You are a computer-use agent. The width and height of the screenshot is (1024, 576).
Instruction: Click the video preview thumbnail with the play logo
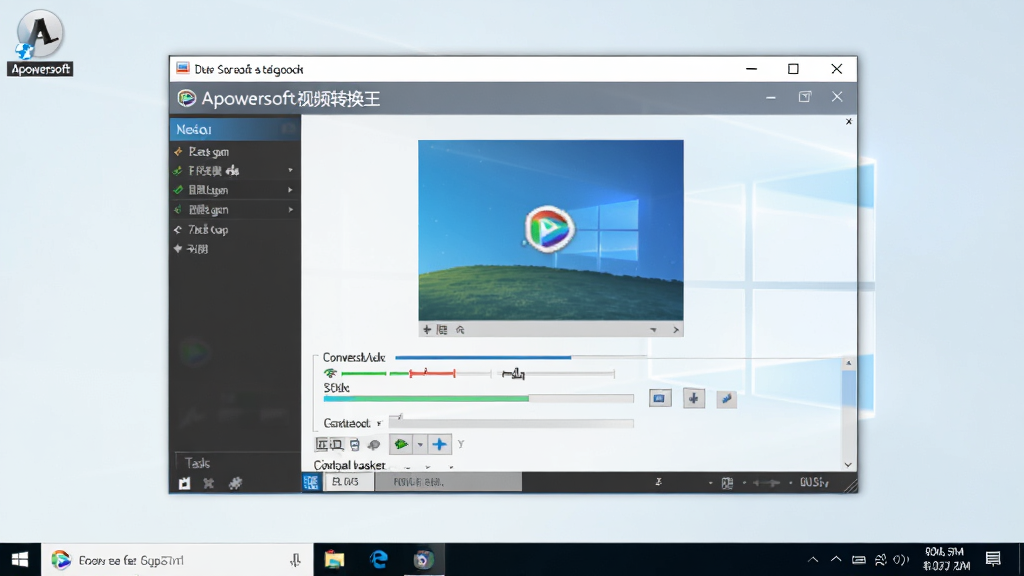pos(551,230)
